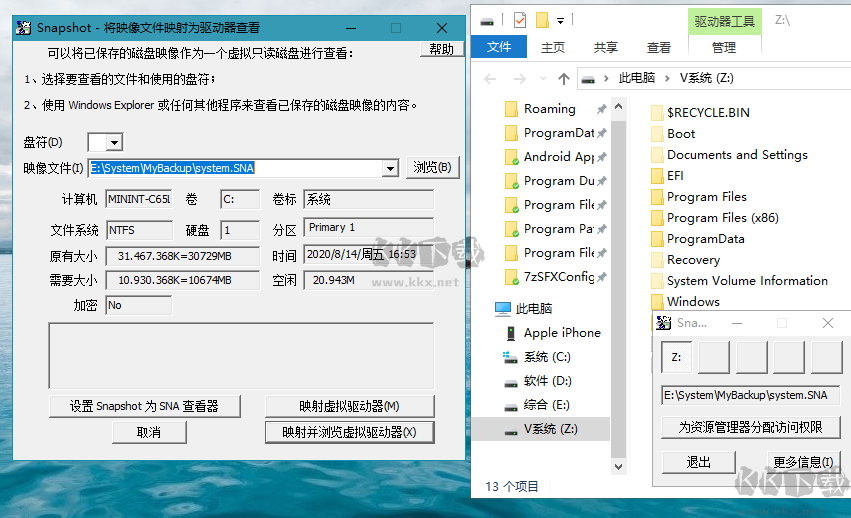
Task: Switch to the 共享 ribbon tab
Action: pos(606,47)
